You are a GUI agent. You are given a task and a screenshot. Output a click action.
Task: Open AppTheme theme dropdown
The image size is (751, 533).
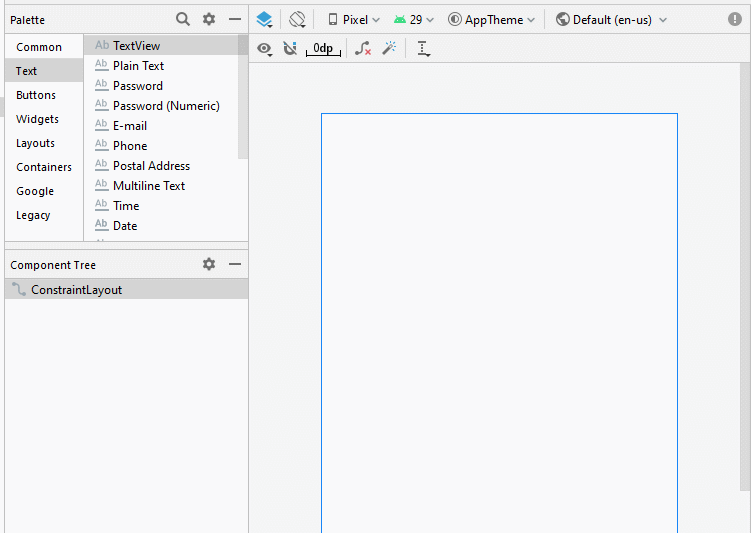tap(491, 20)
